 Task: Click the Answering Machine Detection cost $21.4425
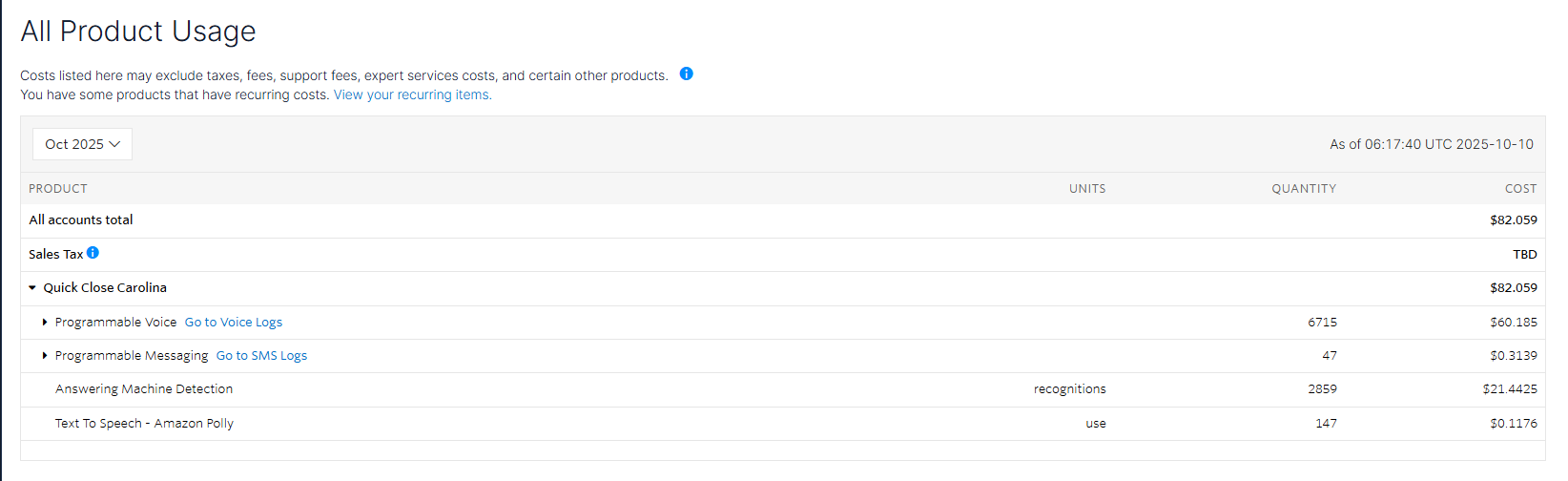coord(1510,389)
